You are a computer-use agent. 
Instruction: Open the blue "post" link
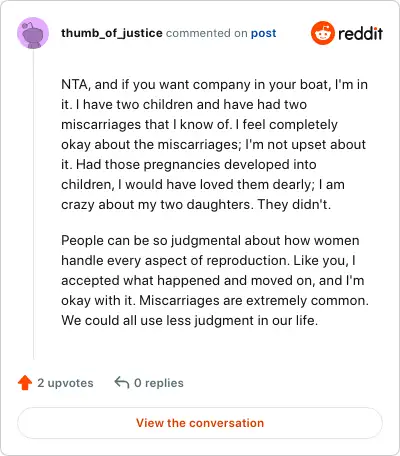(263, 33)
